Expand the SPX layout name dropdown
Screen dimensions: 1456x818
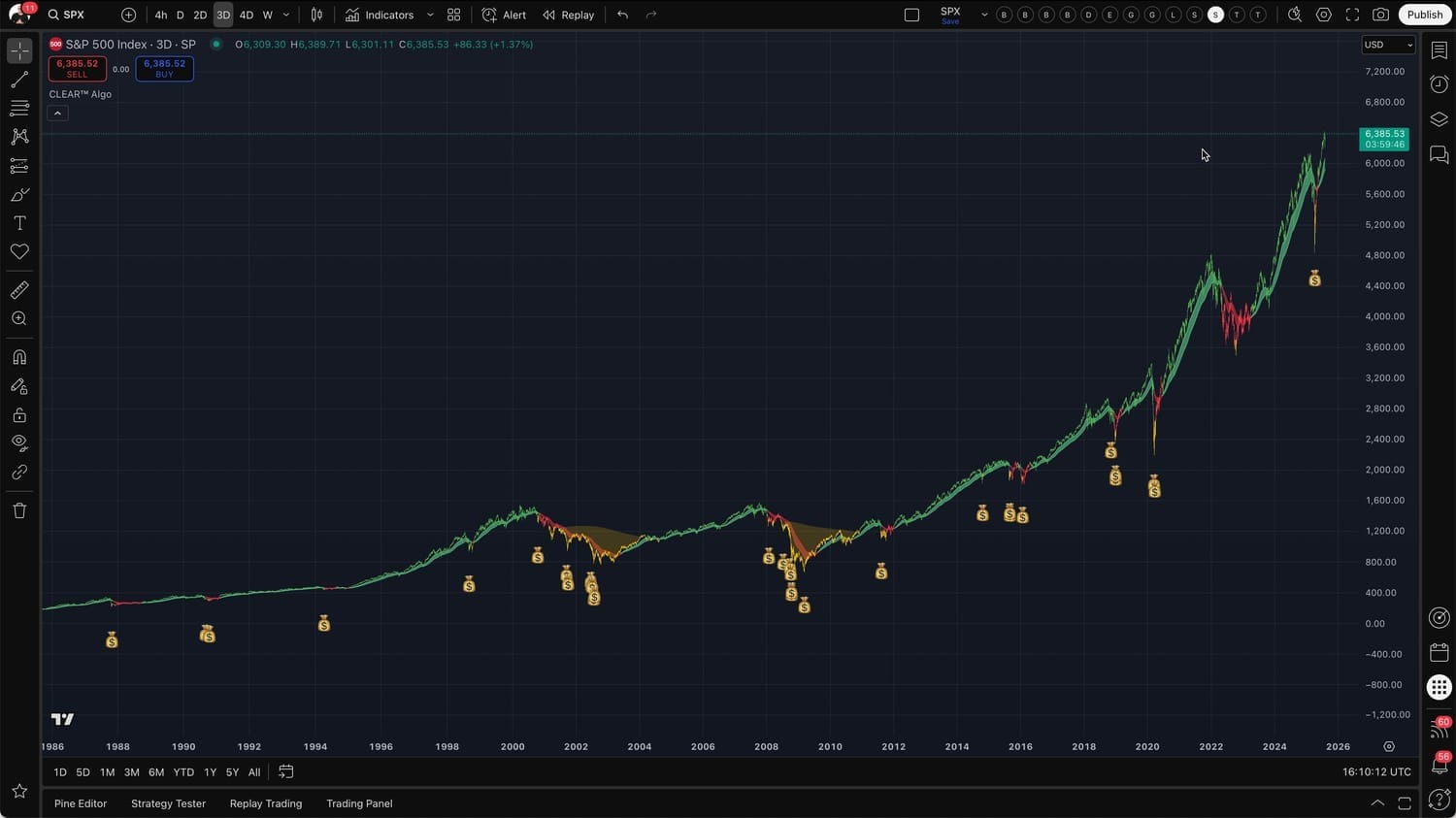(984, 15)
